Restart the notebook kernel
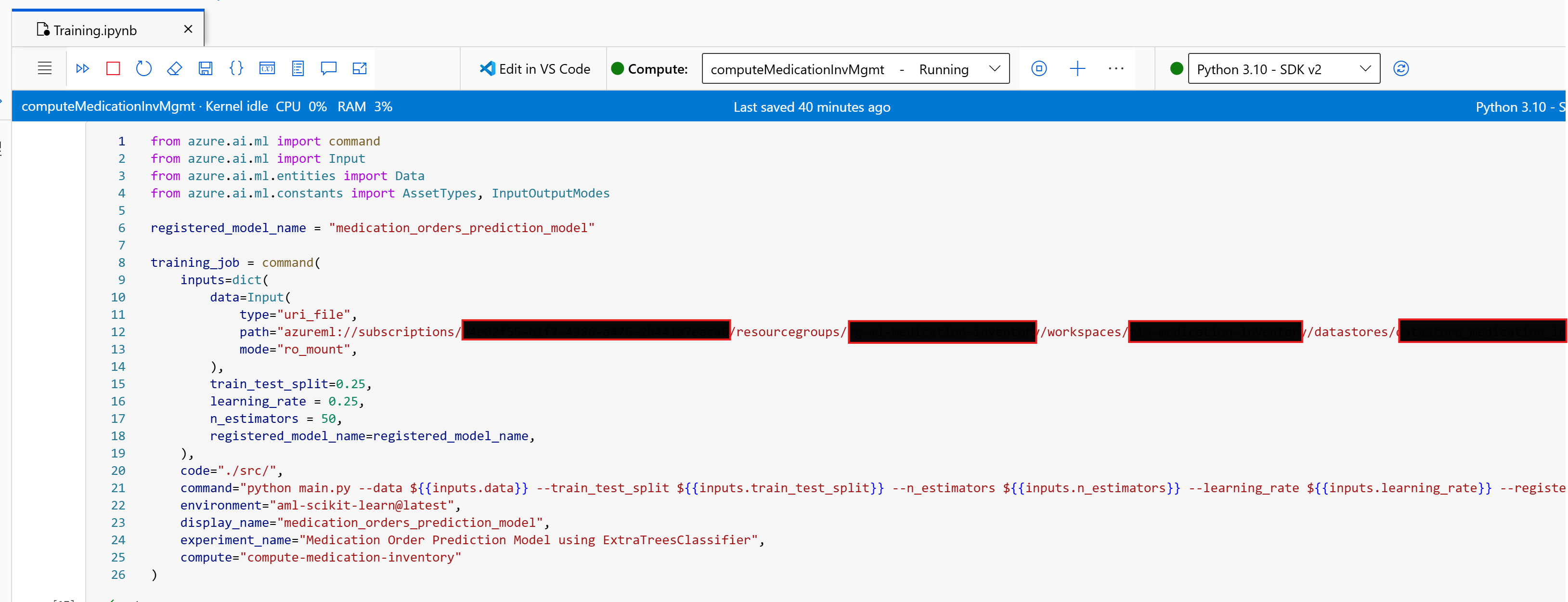1568x602 pixels. pyautogui.click(x=143, y=68)
